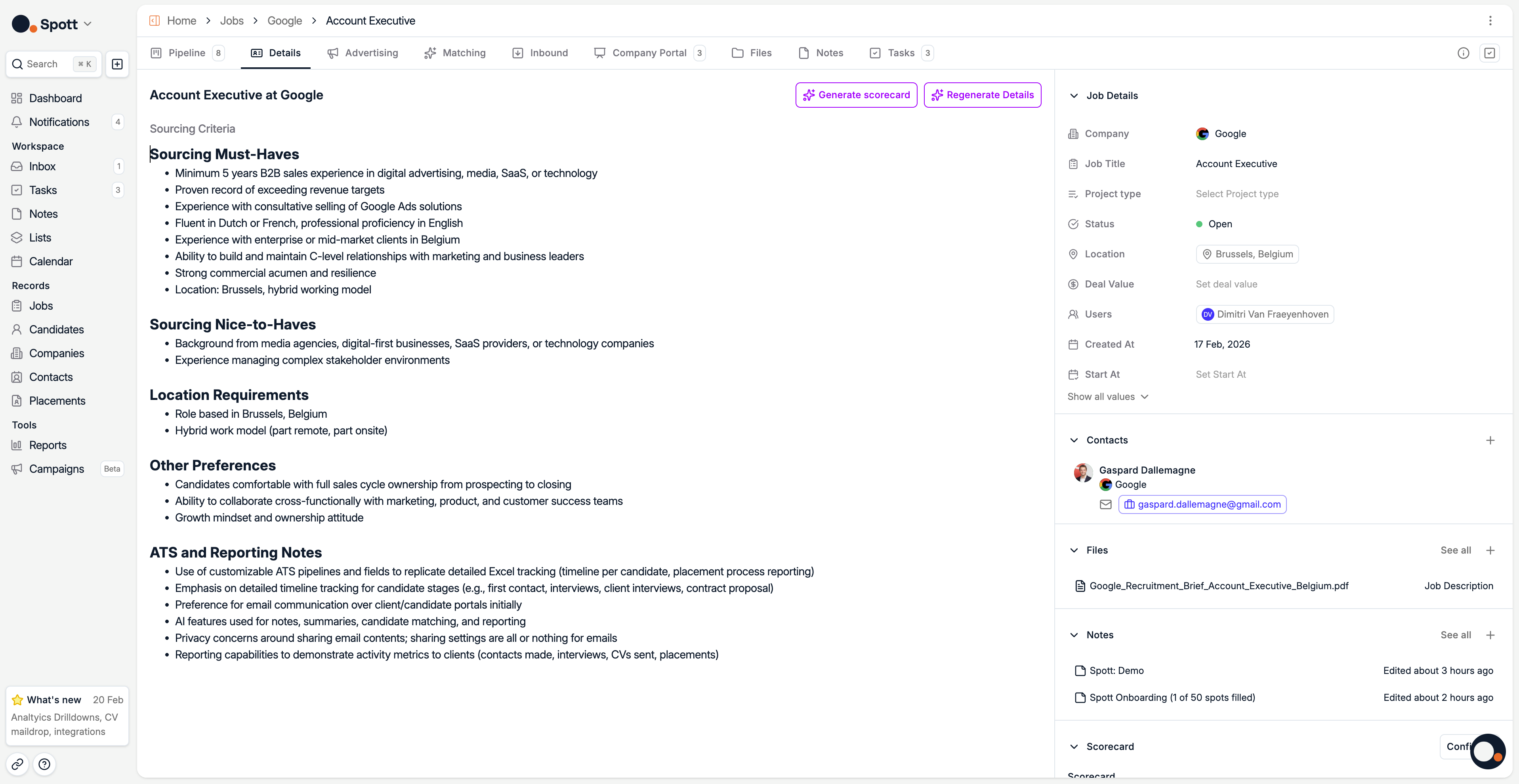Collapse the Job Details section
The height and width of the screenshot is (784, 1519).
tap(1074, 95)
